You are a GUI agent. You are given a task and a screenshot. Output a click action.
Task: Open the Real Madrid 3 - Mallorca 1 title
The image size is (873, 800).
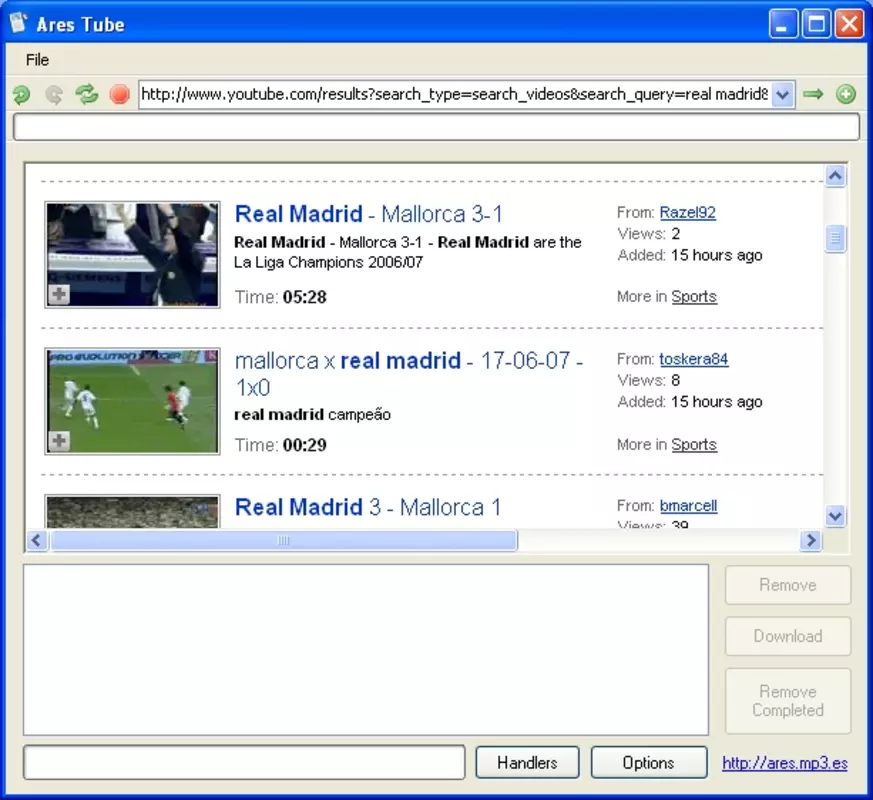(368, 507)
